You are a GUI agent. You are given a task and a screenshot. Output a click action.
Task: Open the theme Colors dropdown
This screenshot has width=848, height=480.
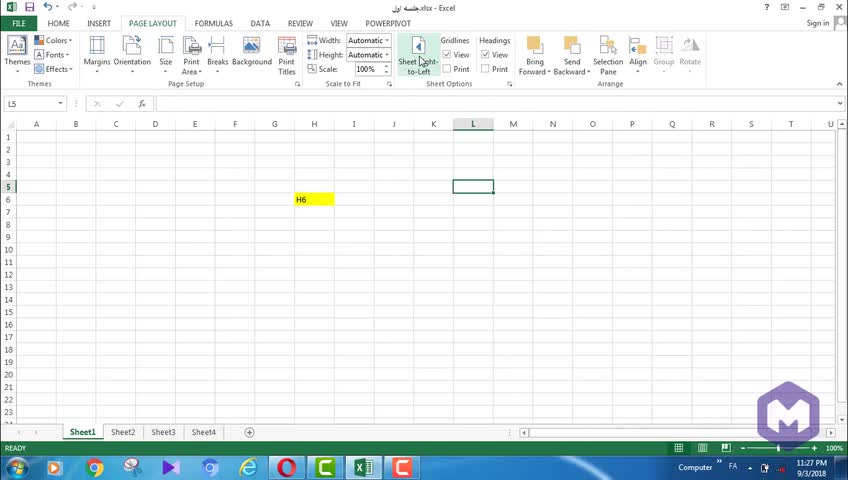pyautogui.click(x=53, y=41)
